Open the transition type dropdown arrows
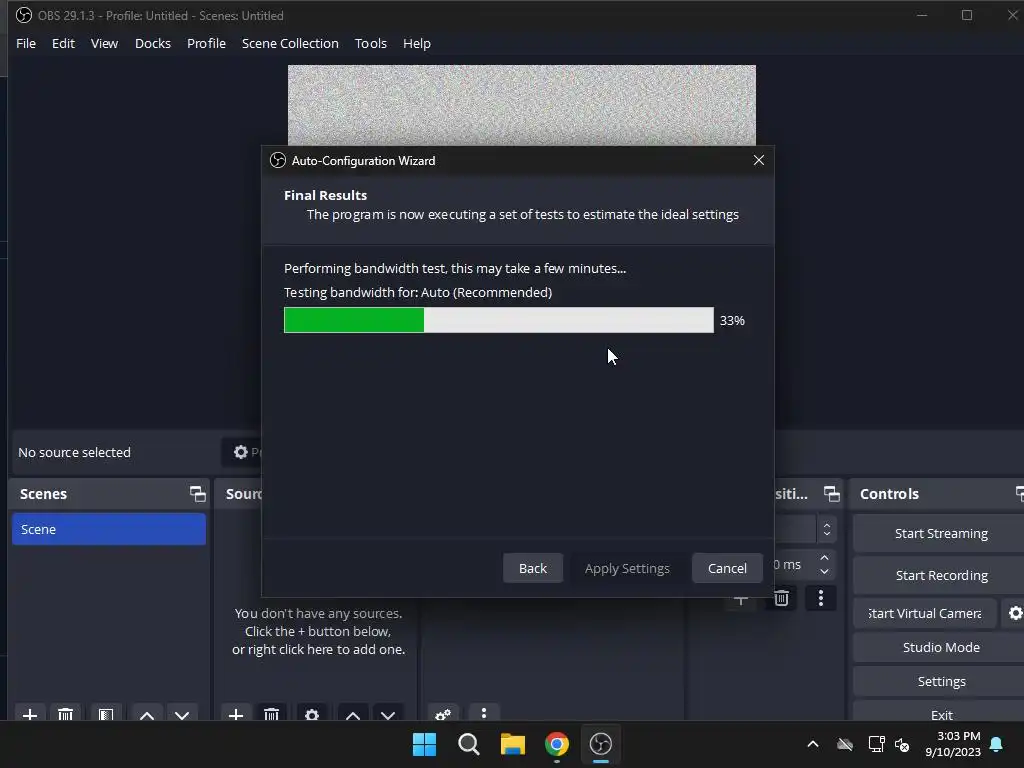Viewport: 1024px width, 768px height. pos(827,529)
